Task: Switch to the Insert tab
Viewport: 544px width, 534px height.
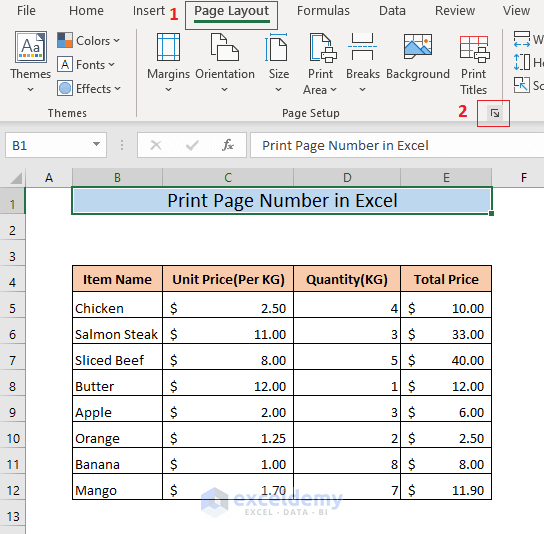Action: click(x=149, y=11)
